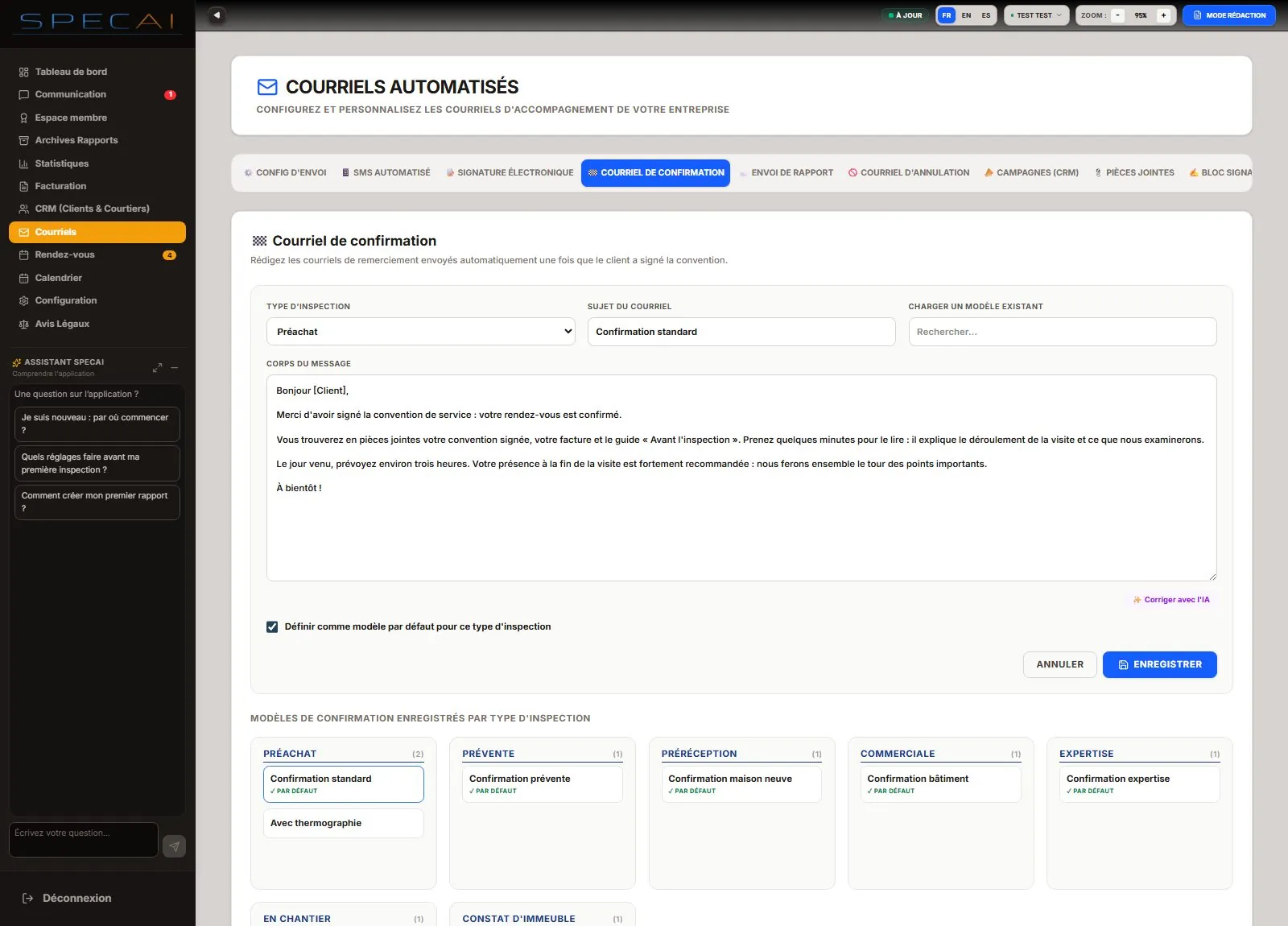The width and height of the screenshot is (1288, 926).
Task: Click the Communication red notification badge
Action: [170, 95]
